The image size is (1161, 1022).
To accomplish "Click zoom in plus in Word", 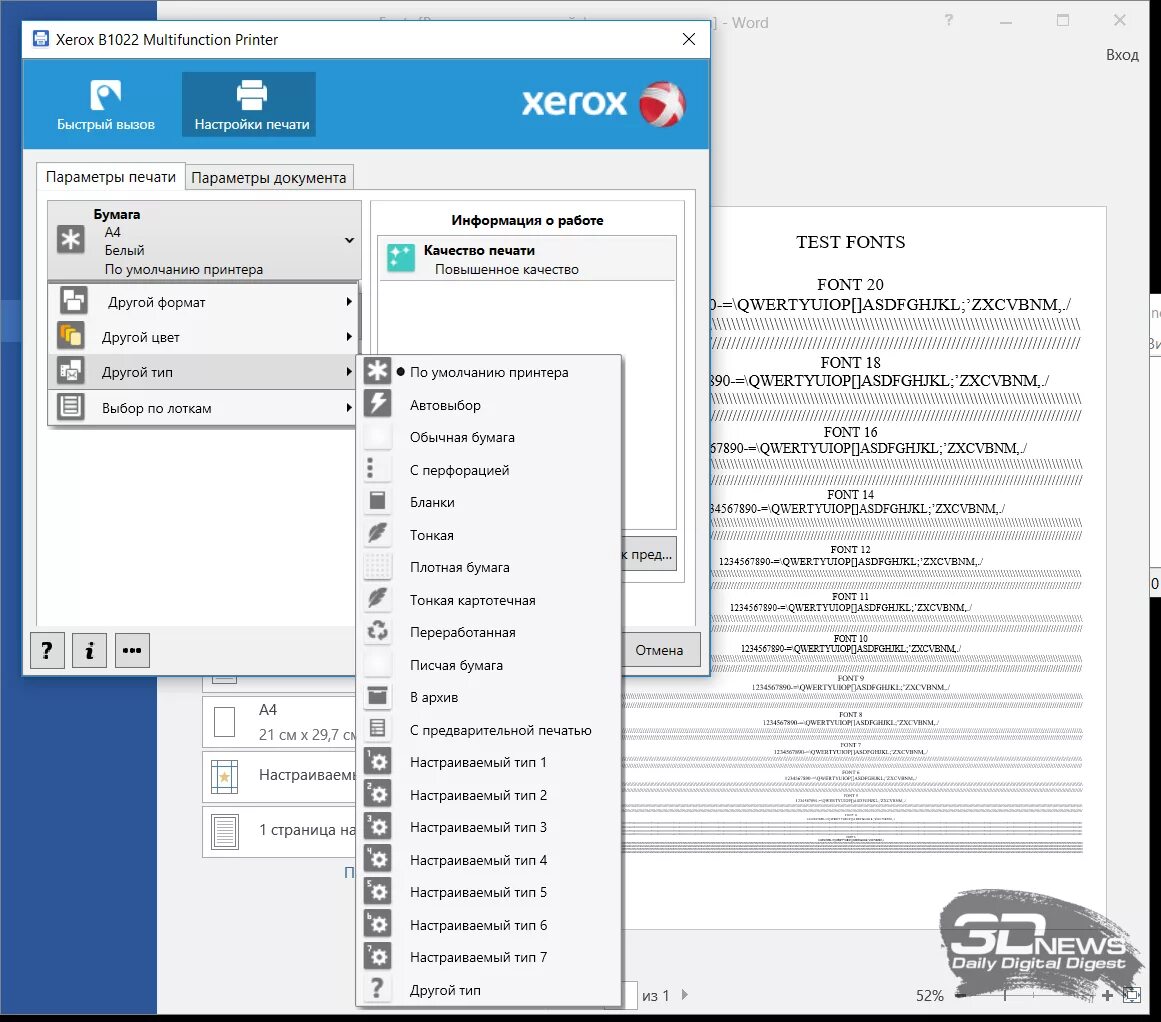I will (1107, 995).
